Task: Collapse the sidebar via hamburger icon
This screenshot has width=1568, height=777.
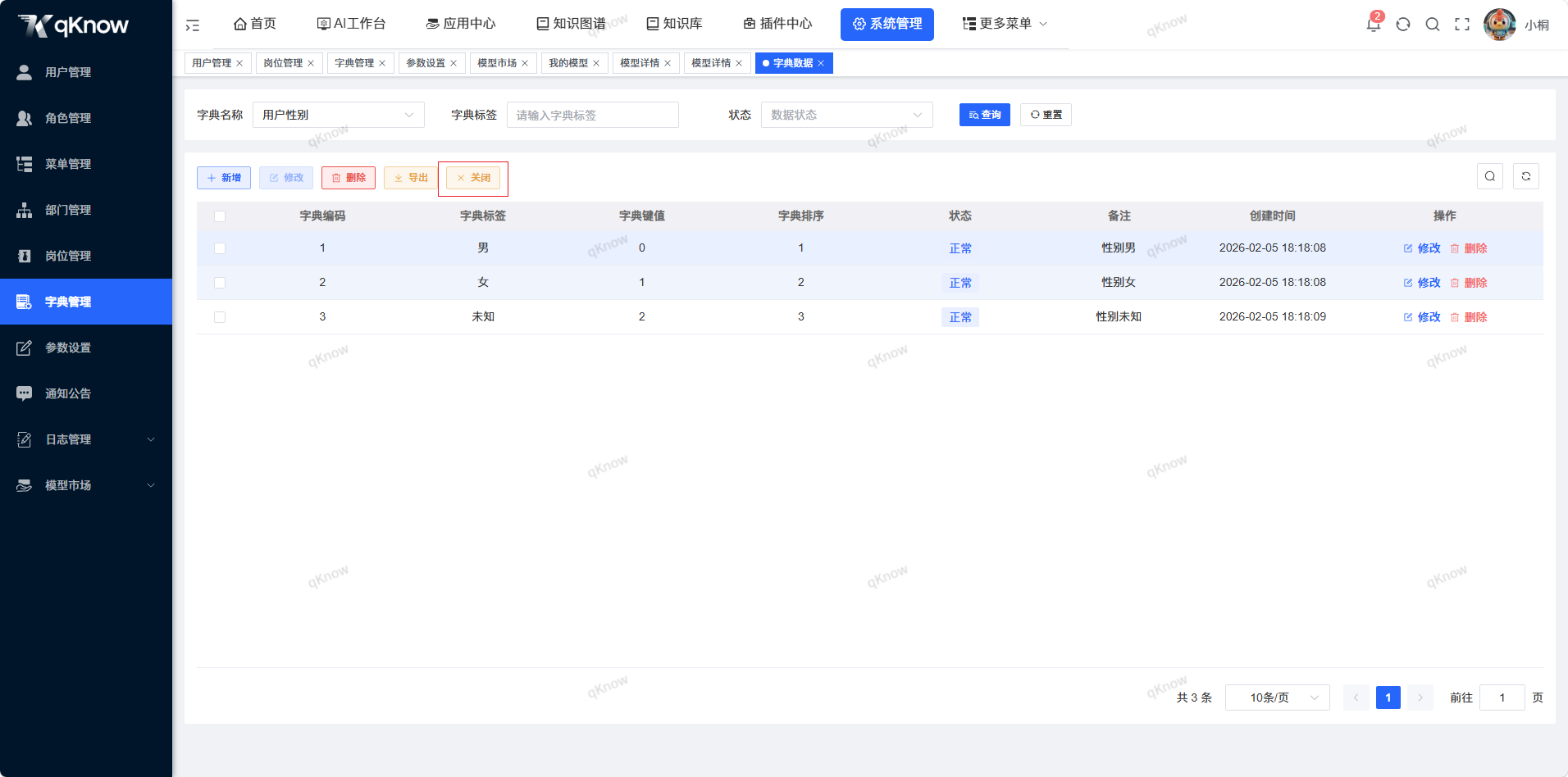Action: tap(193, 25)
